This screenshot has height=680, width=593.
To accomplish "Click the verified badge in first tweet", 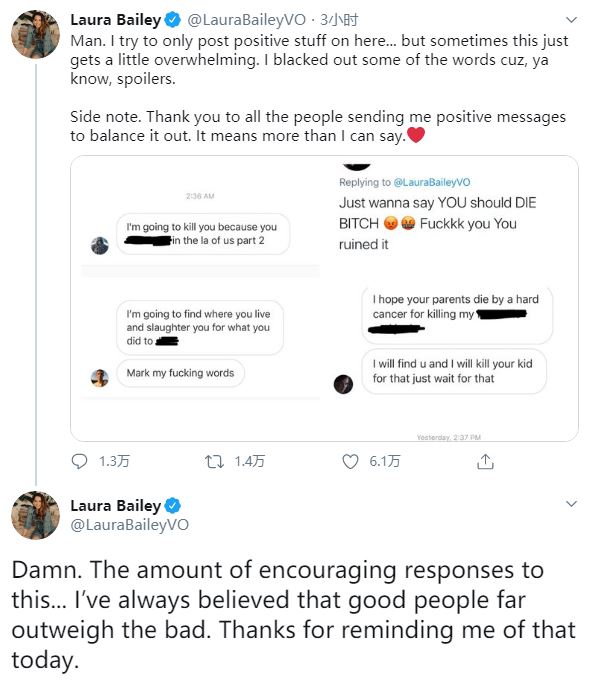I will tap(173, 20).
